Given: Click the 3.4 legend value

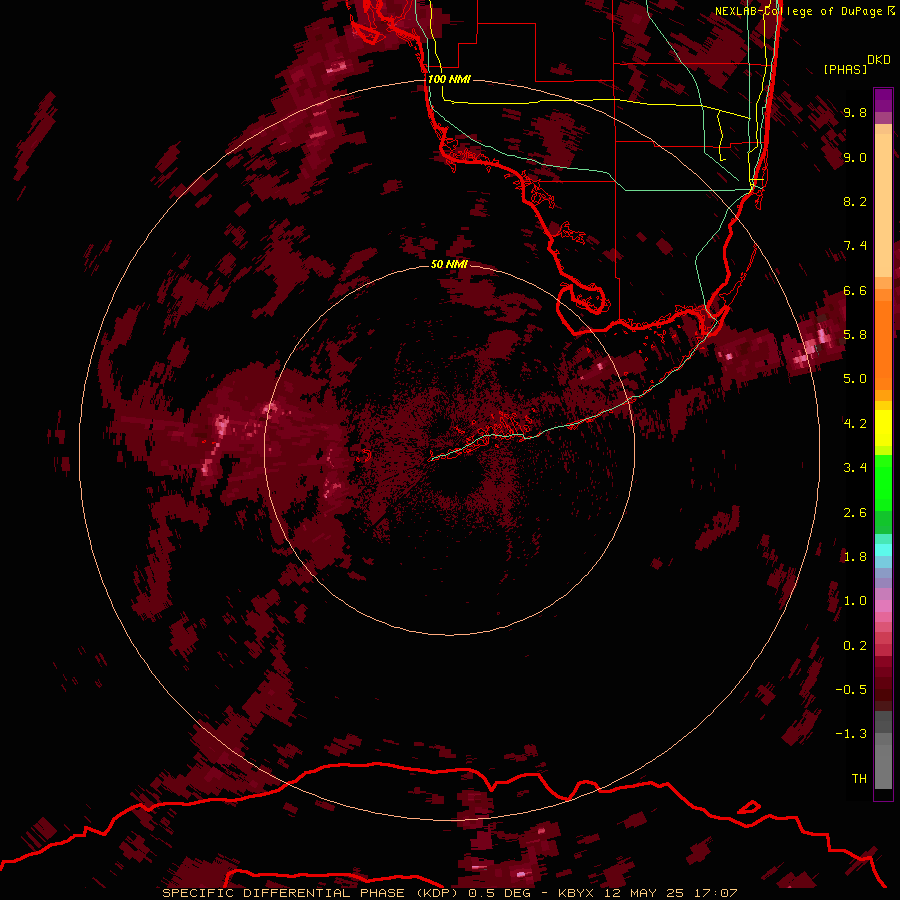Looking at the screenshot, I should click(x=855, y=468).
